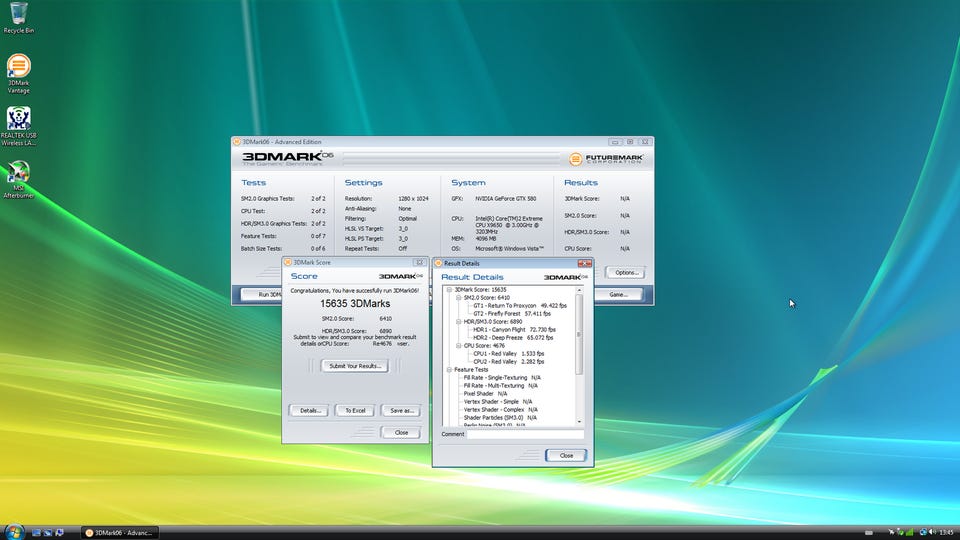Open the Windows Start menu orb
Screen dimensions: 960x540
pos(13,530)
